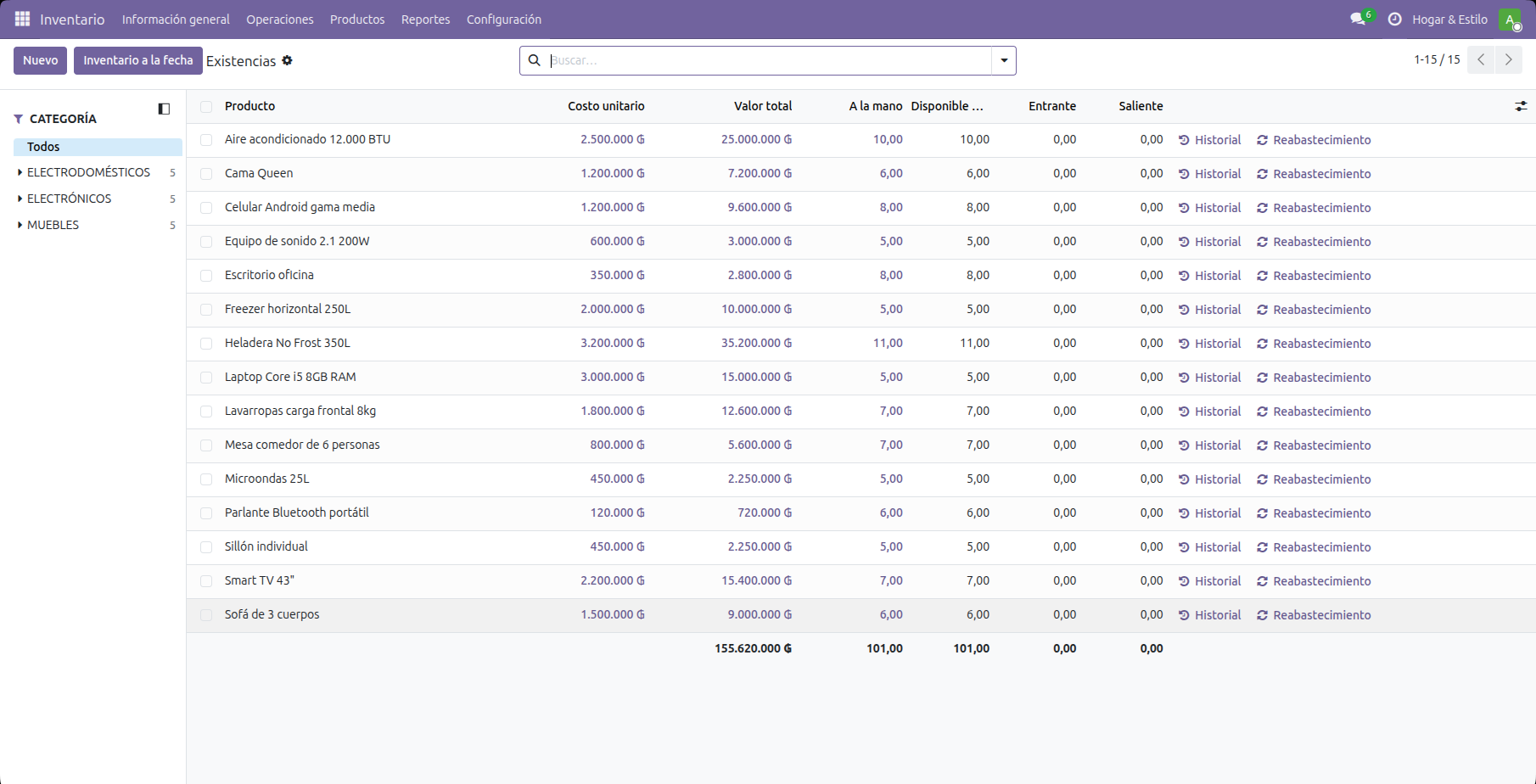
Task: Open the Existencias gear actions menu
Action: (x=288, y=60)
